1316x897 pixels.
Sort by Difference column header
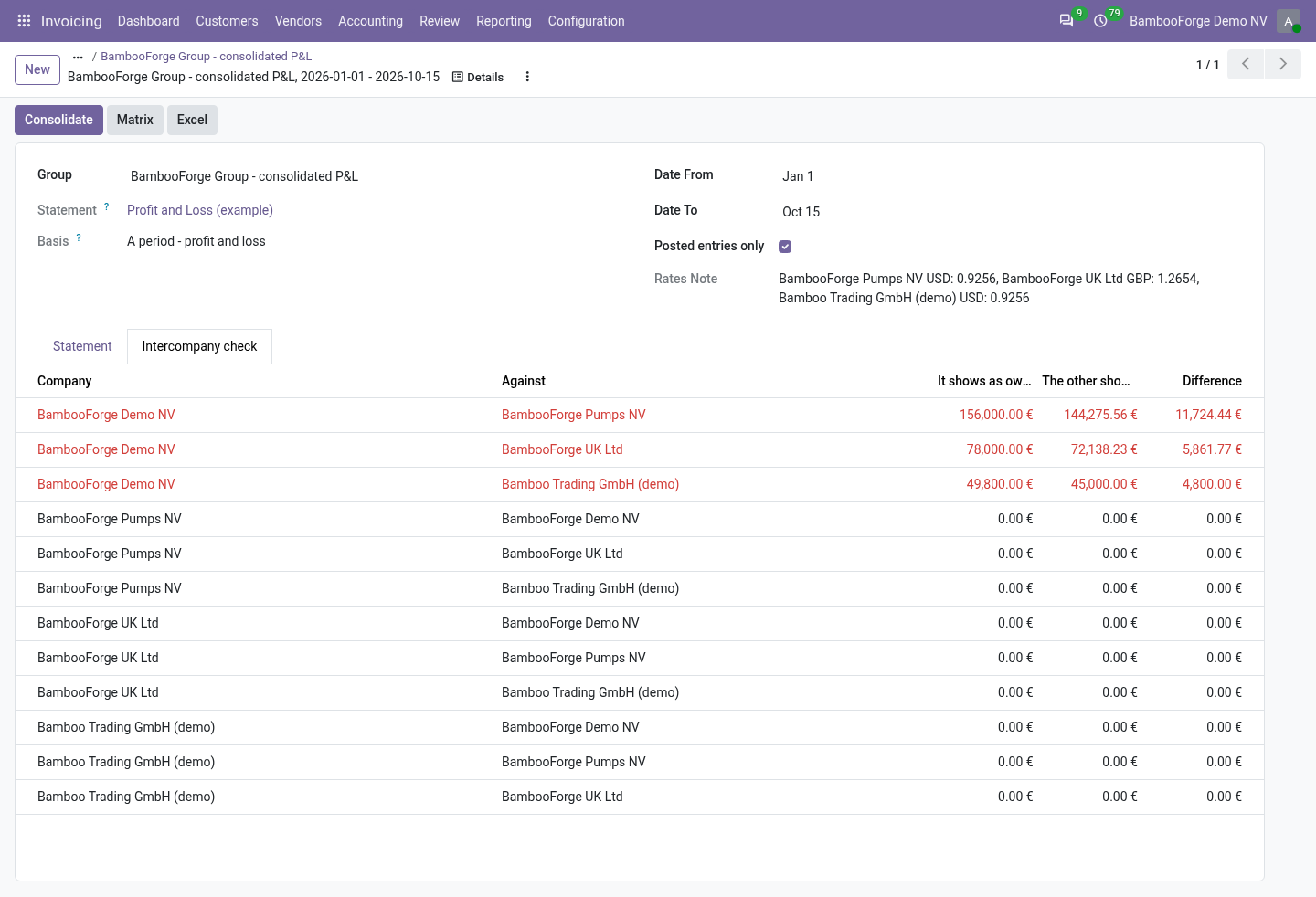coord(1212,381)
